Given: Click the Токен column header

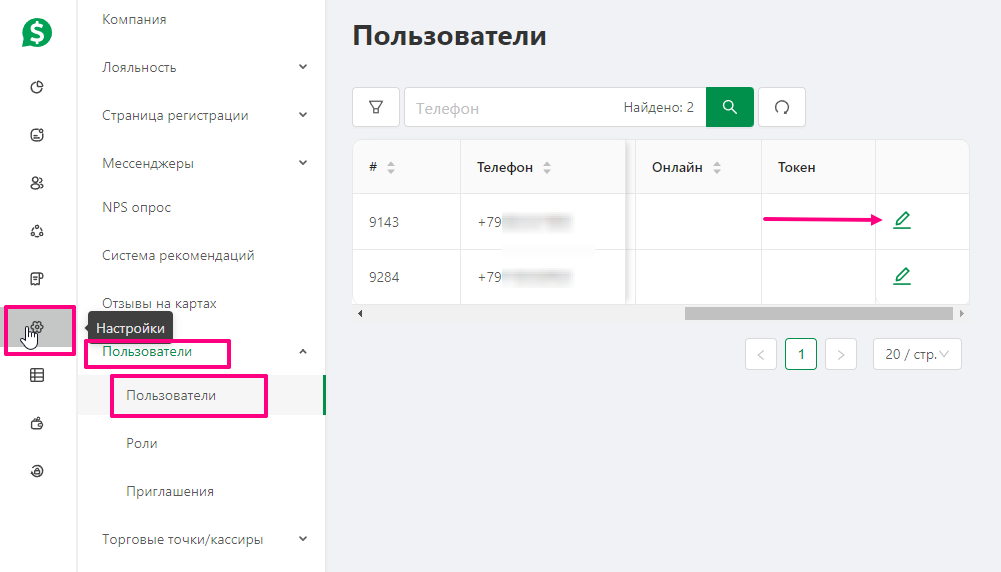Looking at the screenshot, I should click(797, 167).
